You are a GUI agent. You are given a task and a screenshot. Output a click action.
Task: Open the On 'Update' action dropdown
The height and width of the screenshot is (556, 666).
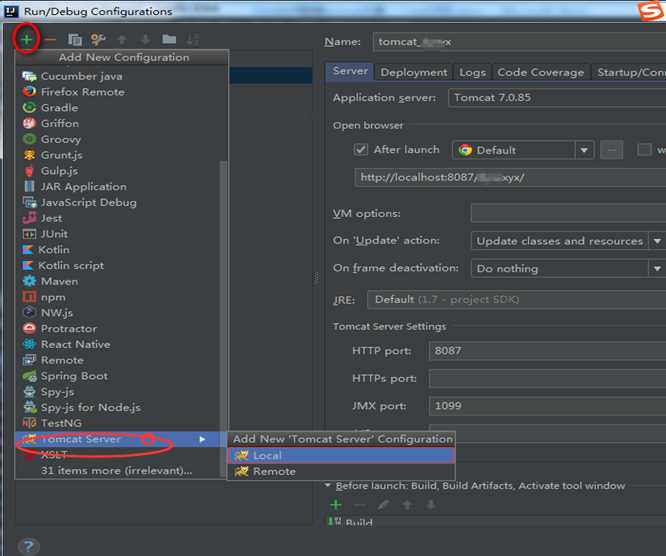coord(568,241)
